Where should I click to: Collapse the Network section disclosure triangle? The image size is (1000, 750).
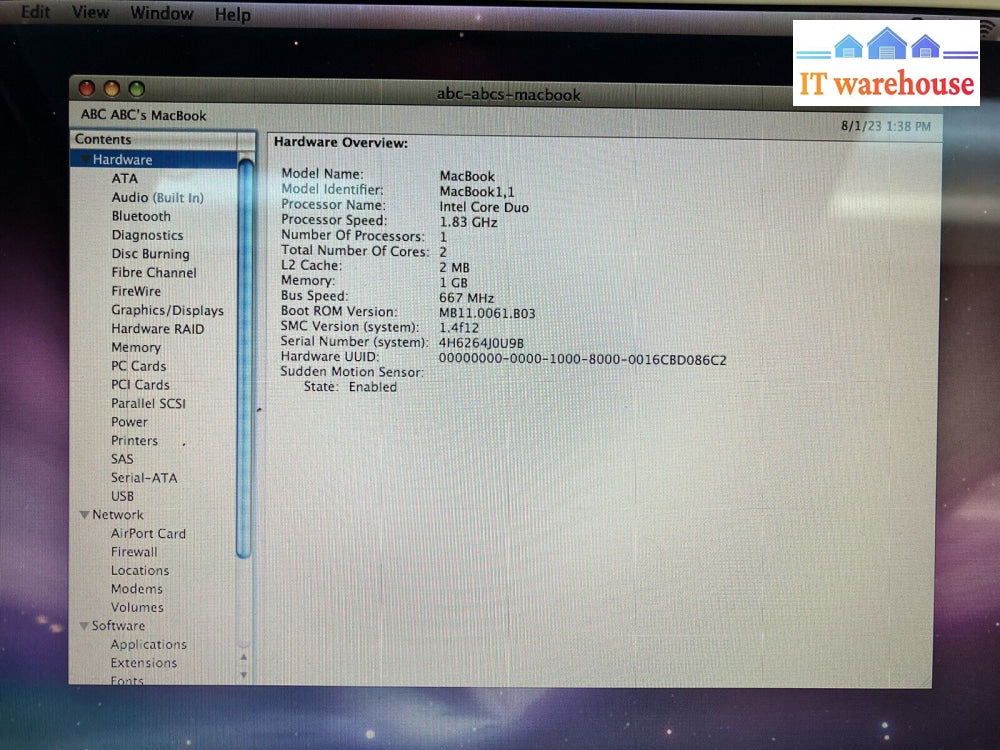click(x=84, y=515)
